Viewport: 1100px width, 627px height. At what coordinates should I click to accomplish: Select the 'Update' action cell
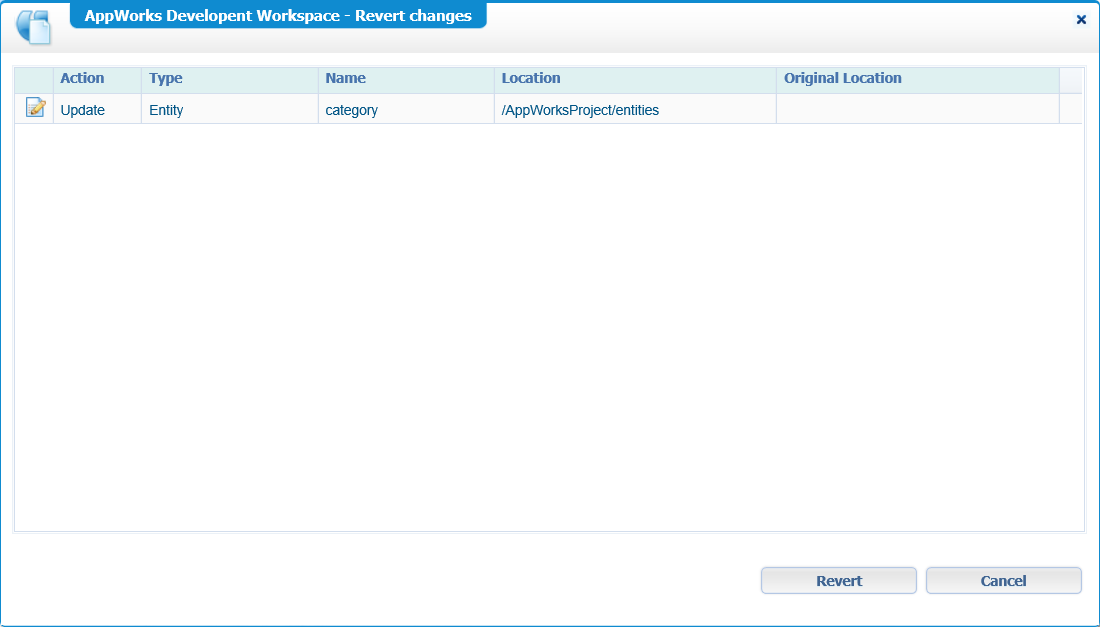[x=97, y=110]
